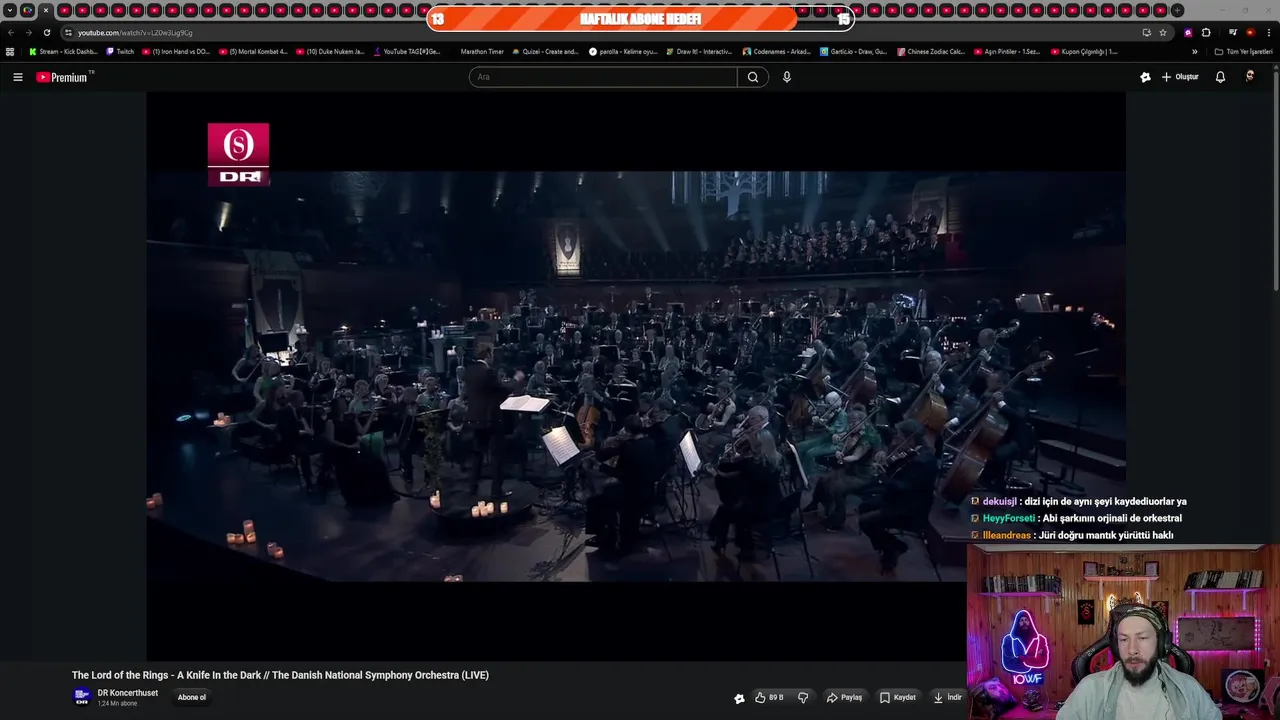The image size is (1280, 720).
Task: Click the sparkle icon left of like button
Action: tap(739, 698)
